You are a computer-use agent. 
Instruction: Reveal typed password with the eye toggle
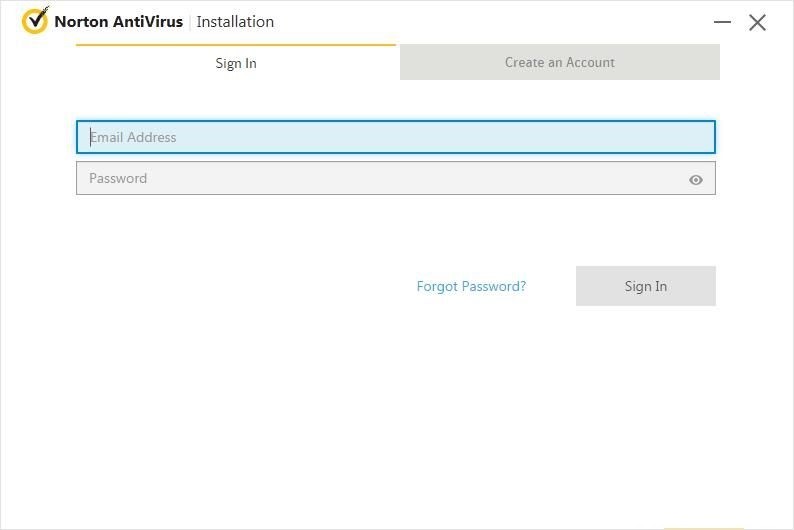(x=696, y=180)
